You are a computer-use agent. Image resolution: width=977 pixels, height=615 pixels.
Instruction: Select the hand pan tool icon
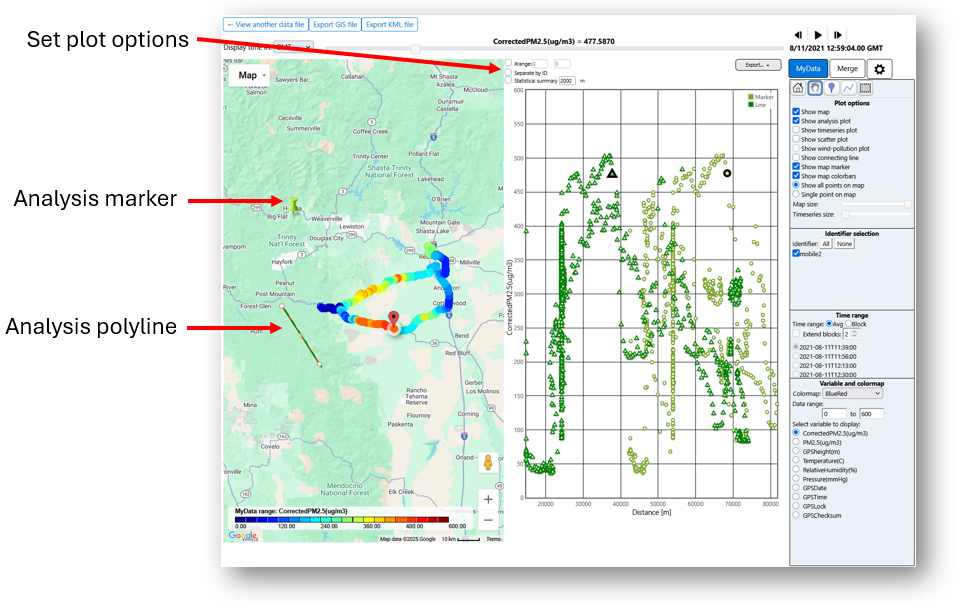pos(814,88)
